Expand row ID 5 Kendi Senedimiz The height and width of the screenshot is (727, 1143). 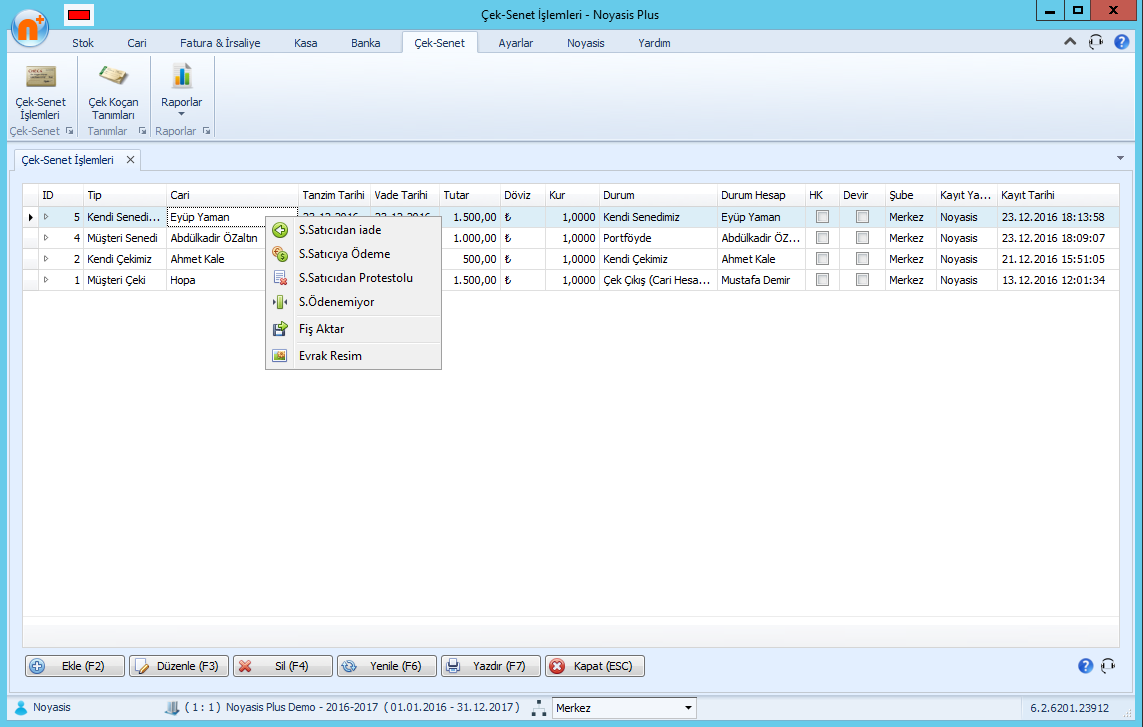[x=46, y=217]
